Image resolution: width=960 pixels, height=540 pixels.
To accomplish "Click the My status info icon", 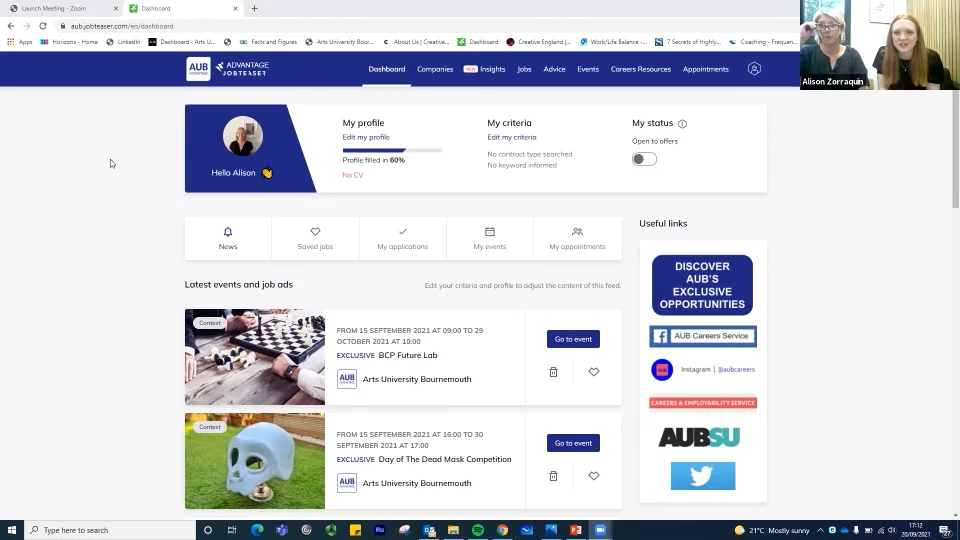I will 682,124.
